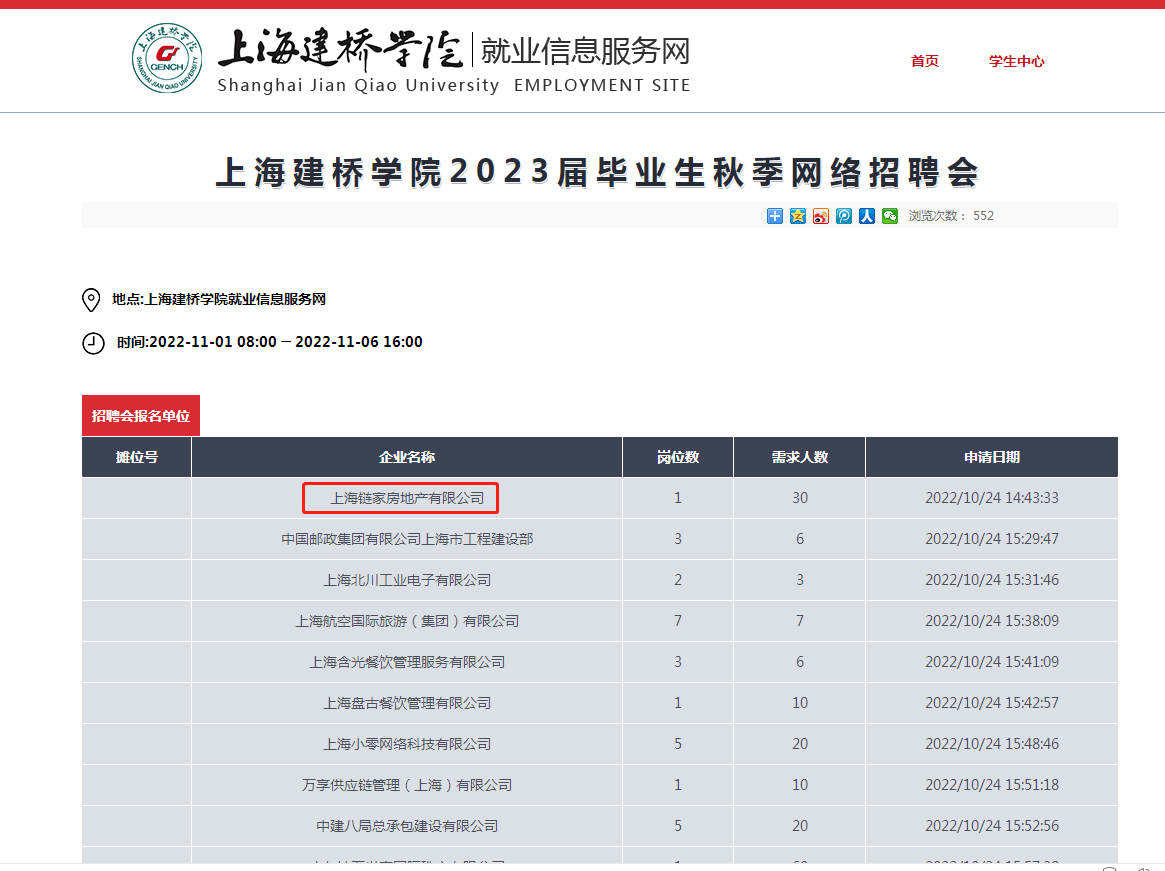Open more sharing options with the plus icon
Screen dimensions: 1165x871
[x=774, y=216]
